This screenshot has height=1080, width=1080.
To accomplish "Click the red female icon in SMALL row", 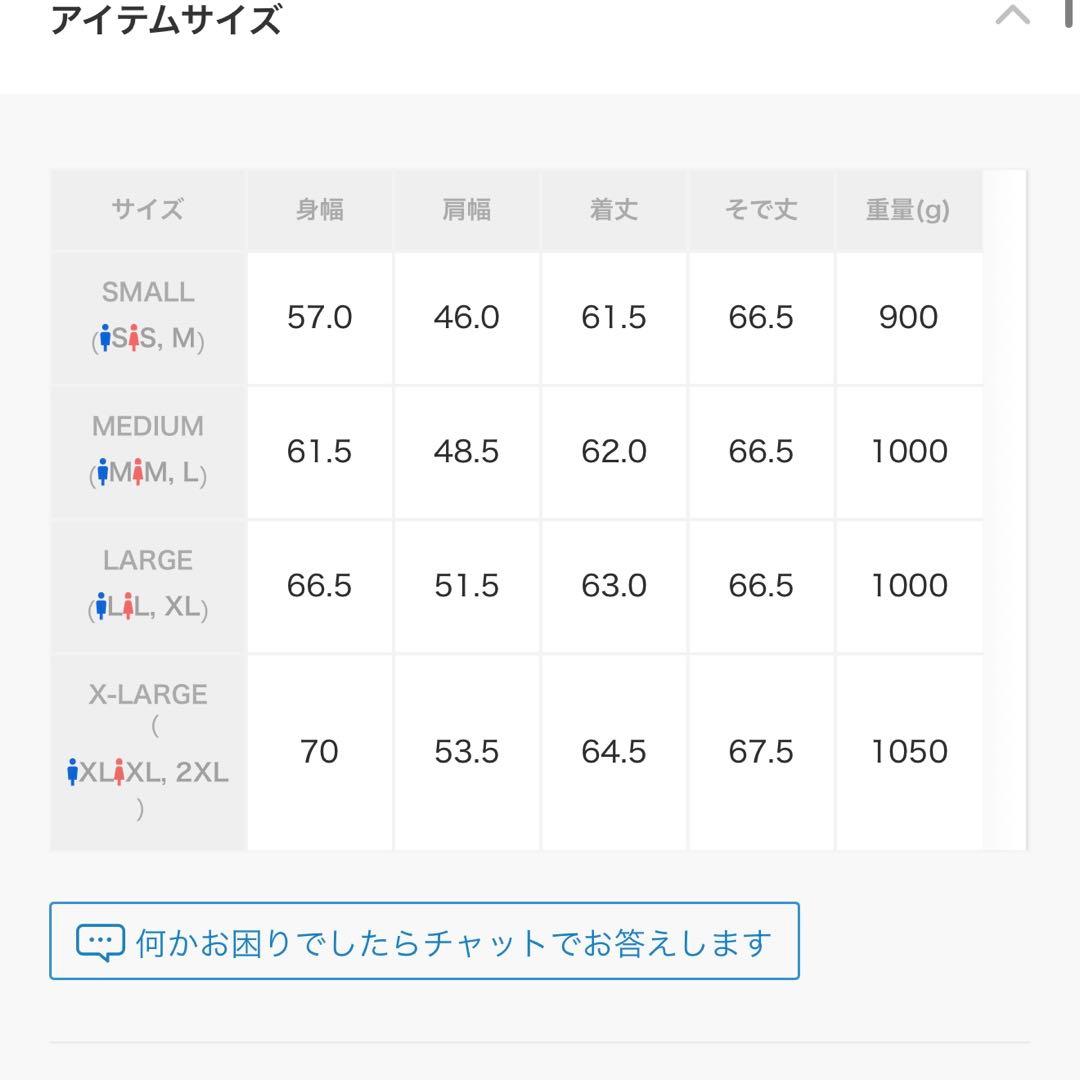I will (x=133, y=340).
